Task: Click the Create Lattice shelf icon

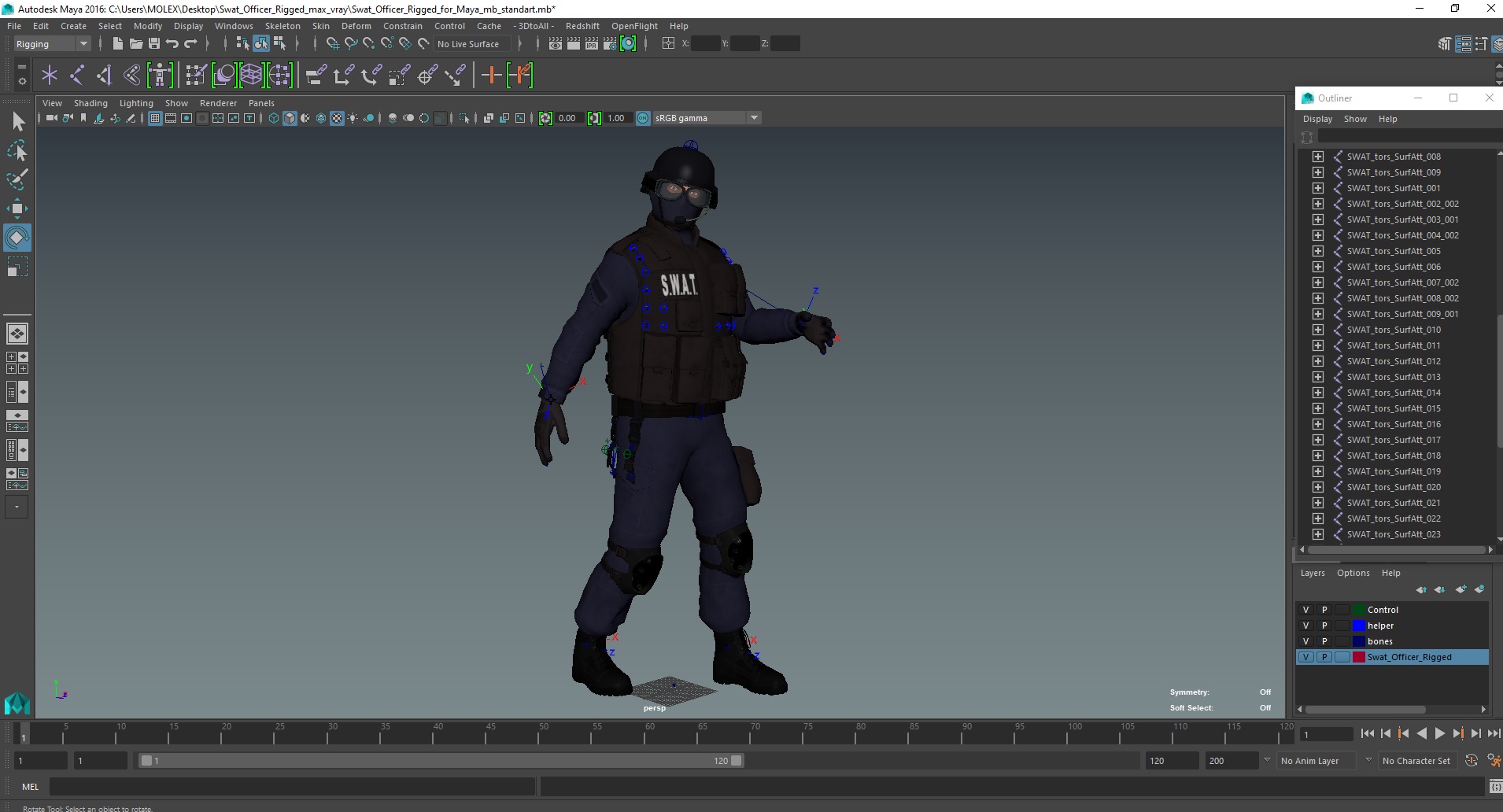Action: tap(251, 76)
